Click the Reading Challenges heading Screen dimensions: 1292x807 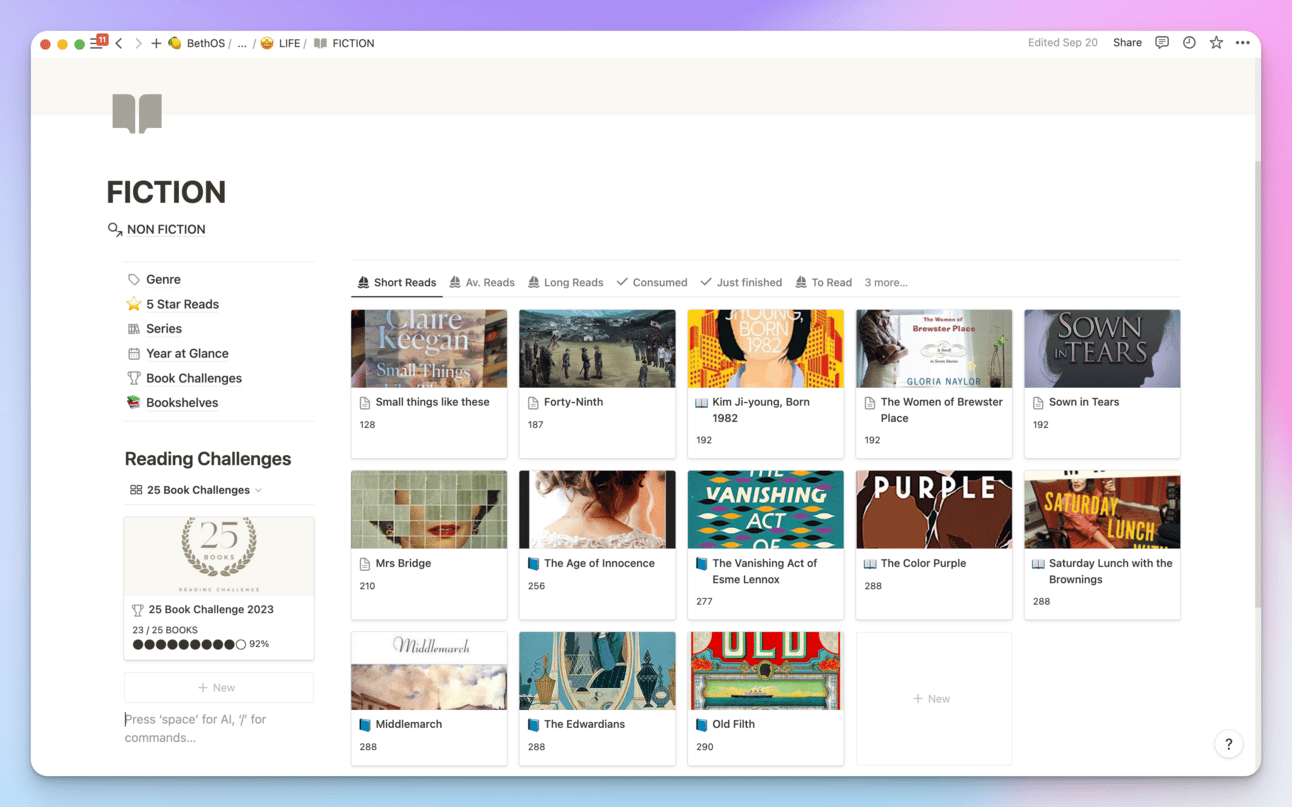coord(208,459)
